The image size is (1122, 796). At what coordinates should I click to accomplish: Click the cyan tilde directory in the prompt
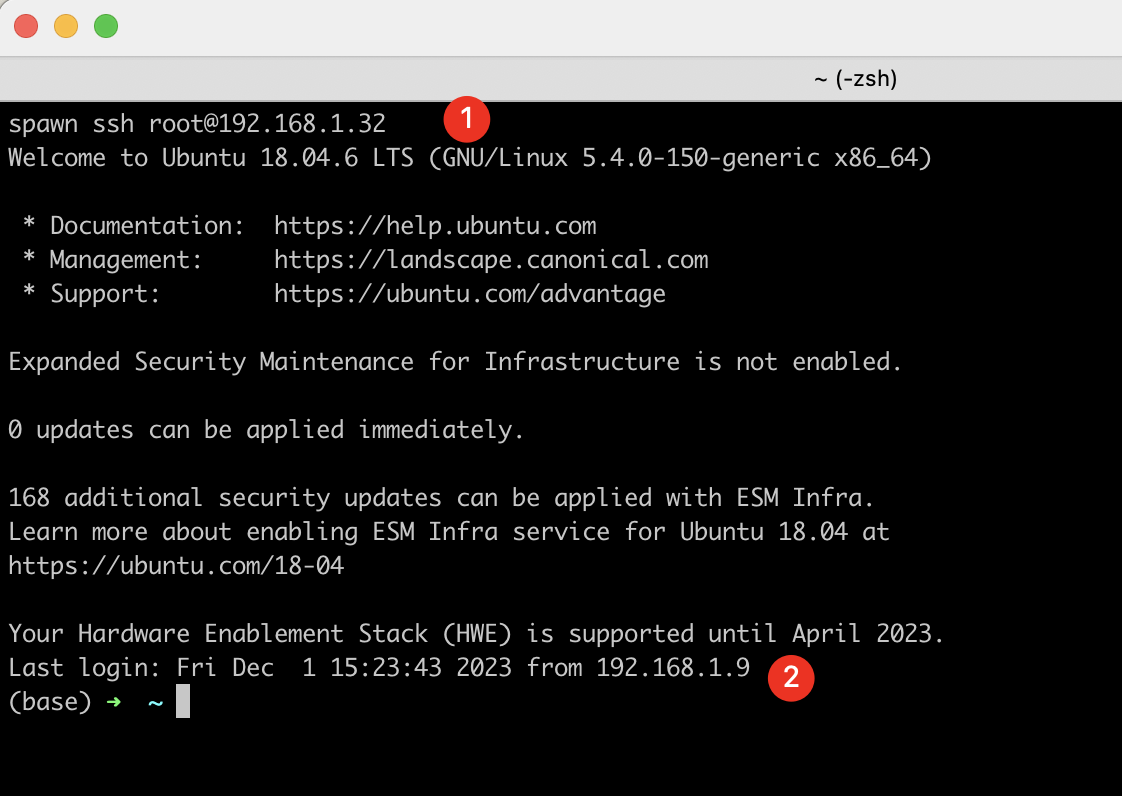(x=155, y=702)
